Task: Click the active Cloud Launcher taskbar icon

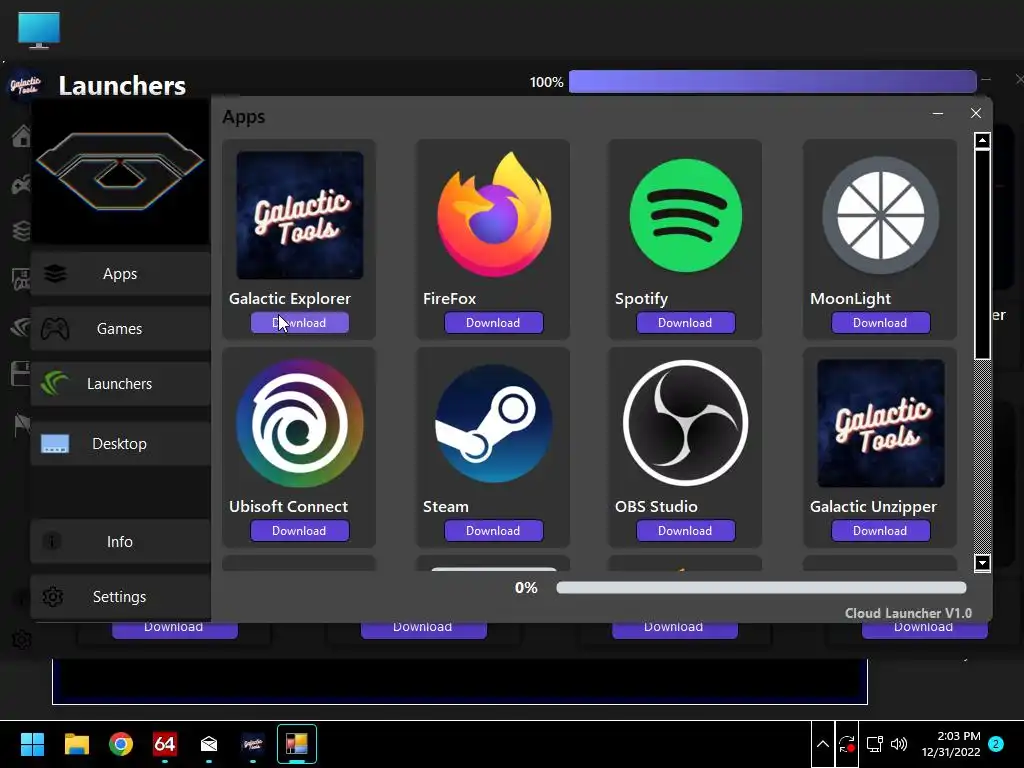Action: tap(296, 744)
